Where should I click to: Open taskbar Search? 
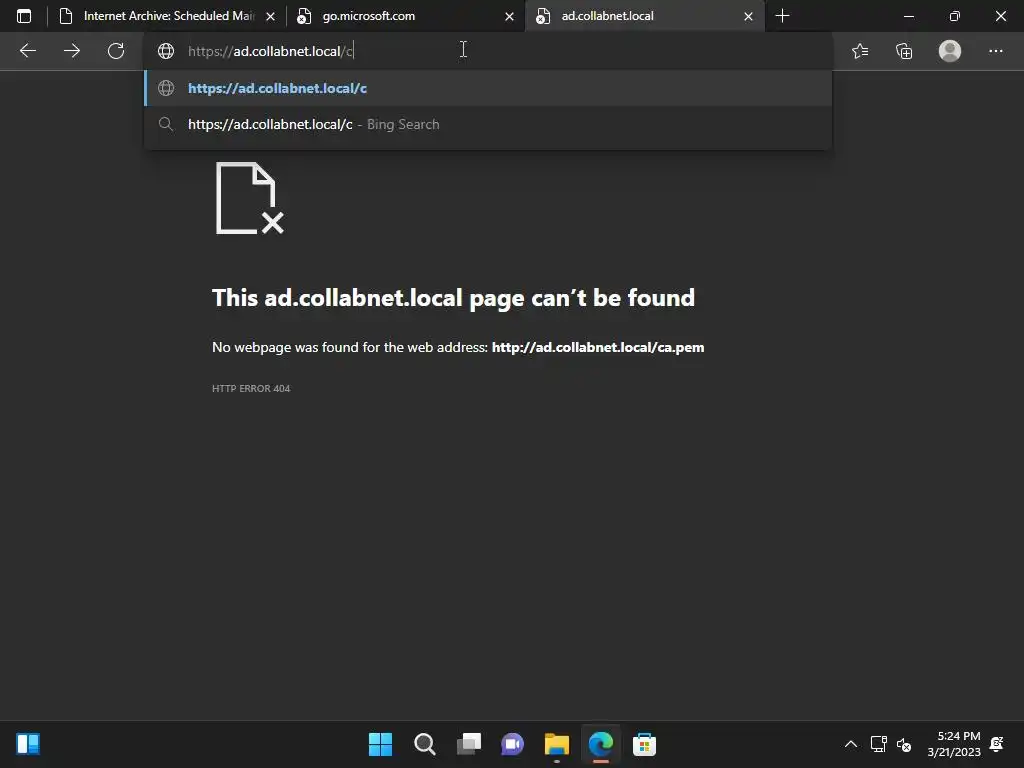pyautogui.click(x=424, y=744)
